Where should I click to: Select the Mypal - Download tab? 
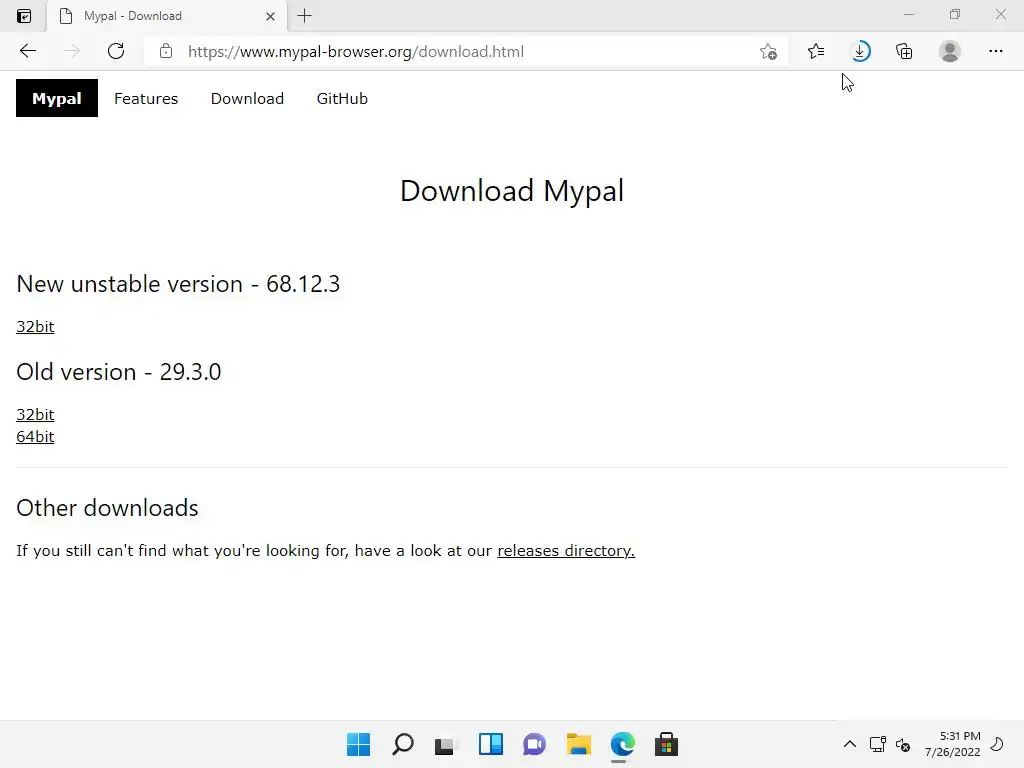click(167, 16)
